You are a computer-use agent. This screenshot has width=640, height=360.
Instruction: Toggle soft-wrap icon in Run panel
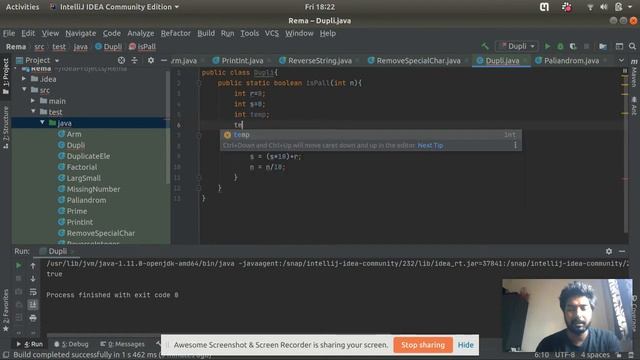33,292
